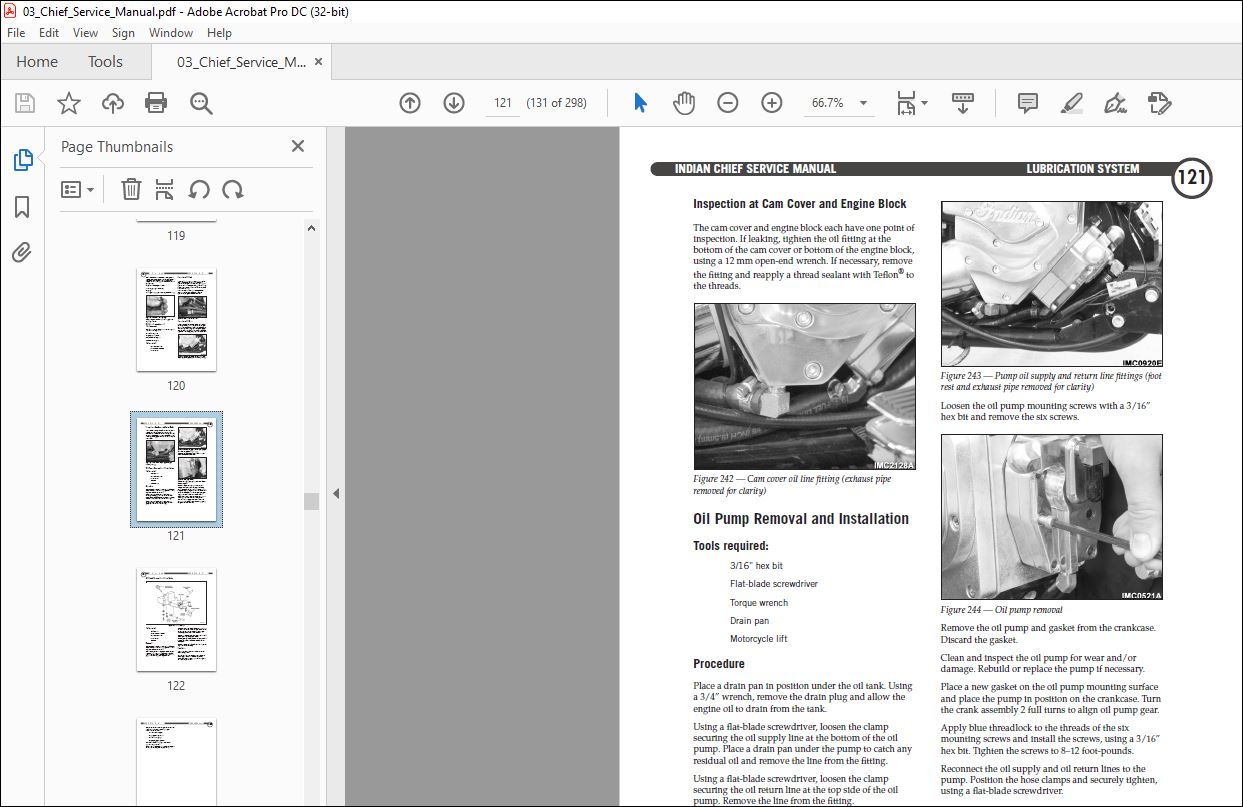
Task: Click the 'Motorcycle lift' list item
Action: (758, 639)
